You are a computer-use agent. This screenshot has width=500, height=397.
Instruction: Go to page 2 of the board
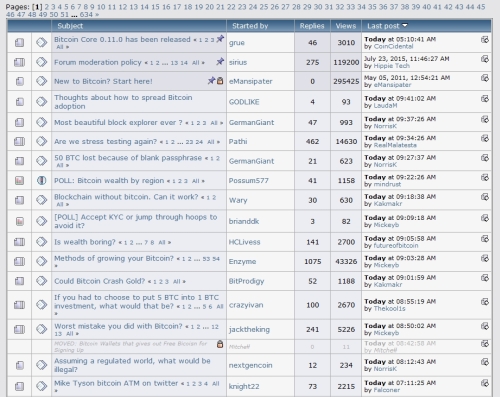tap(47, 7)
